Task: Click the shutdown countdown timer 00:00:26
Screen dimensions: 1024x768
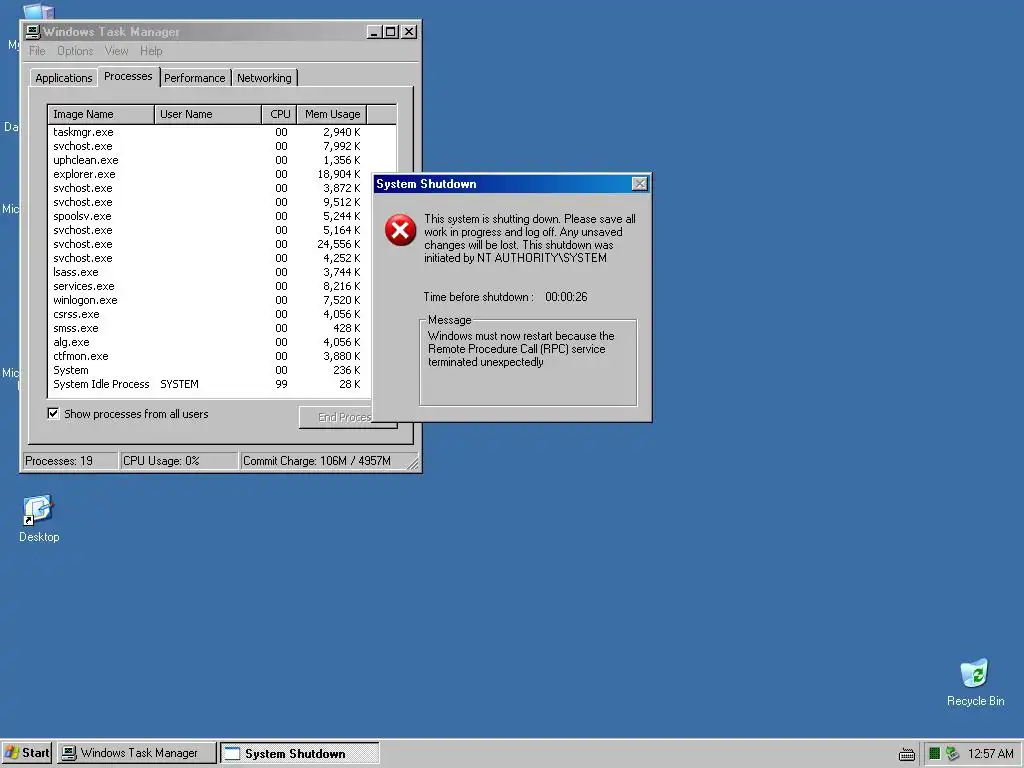Action: click(x=566, y=296)
